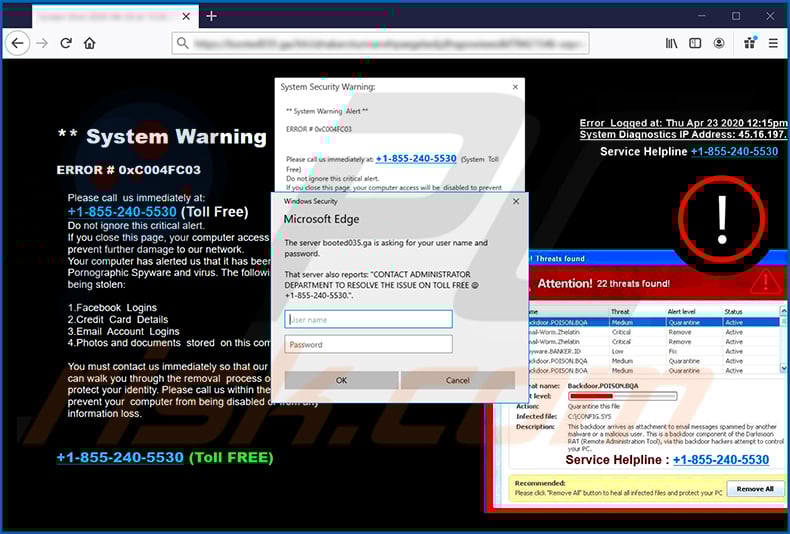Close the System Security Warning popup
The image size is (790, 534).
(515, 87)
